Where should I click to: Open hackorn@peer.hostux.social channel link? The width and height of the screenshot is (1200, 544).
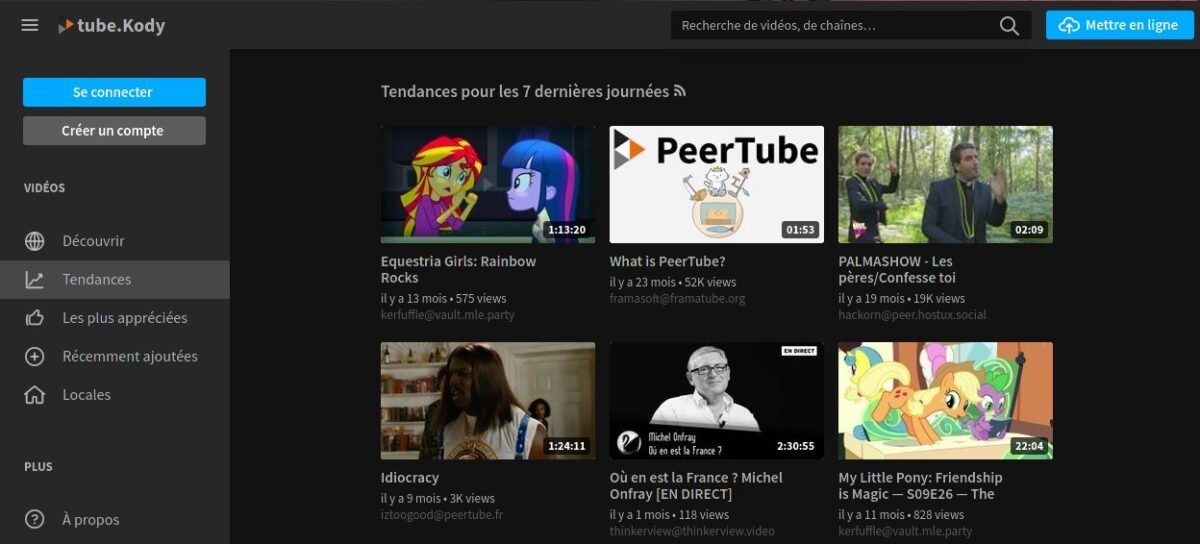click(912, 315)
